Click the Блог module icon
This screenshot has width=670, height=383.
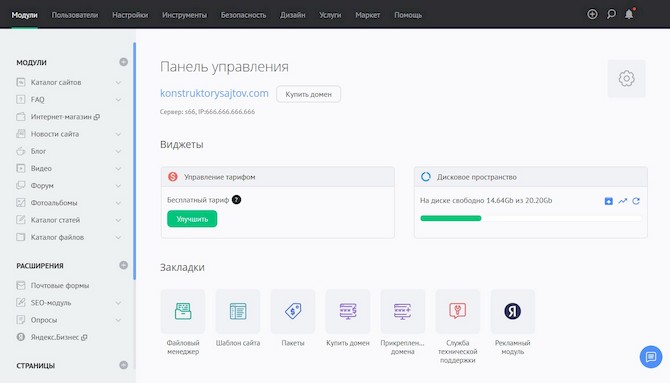pyautogui.click(x=21, y=151)
